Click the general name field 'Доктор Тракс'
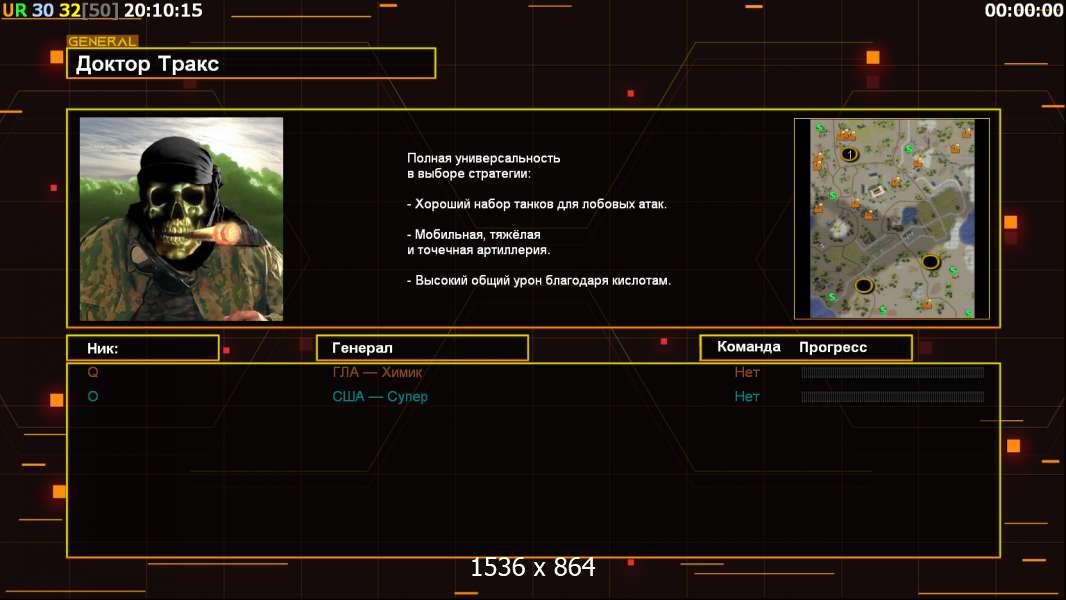The width and height of the screenshot is (1066, 600). pos(251,63)
